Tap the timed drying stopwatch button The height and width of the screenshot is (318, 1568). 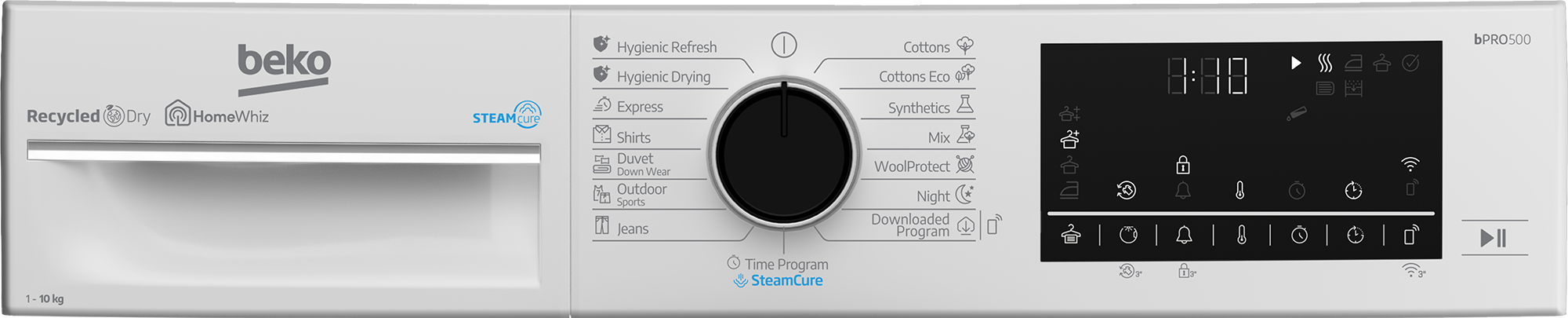[x=1299, y=235]
